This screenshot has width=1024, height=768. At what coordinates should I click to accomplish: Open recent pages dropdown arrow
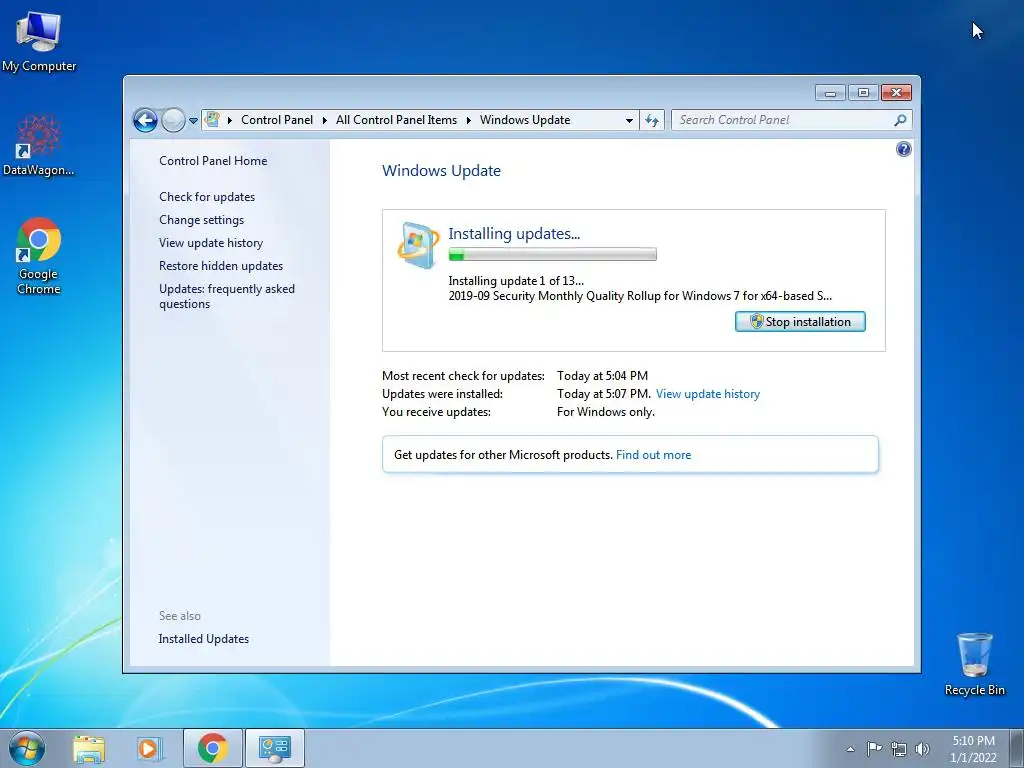coord(193,121)
